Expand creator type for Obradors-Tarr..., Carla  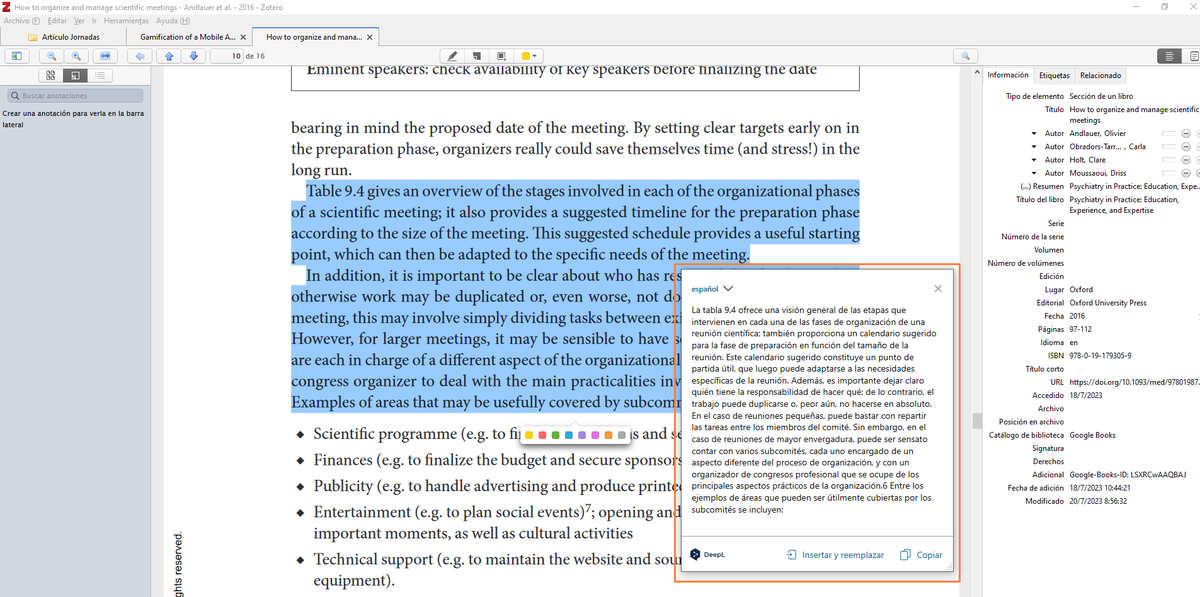pos(1034,147)
